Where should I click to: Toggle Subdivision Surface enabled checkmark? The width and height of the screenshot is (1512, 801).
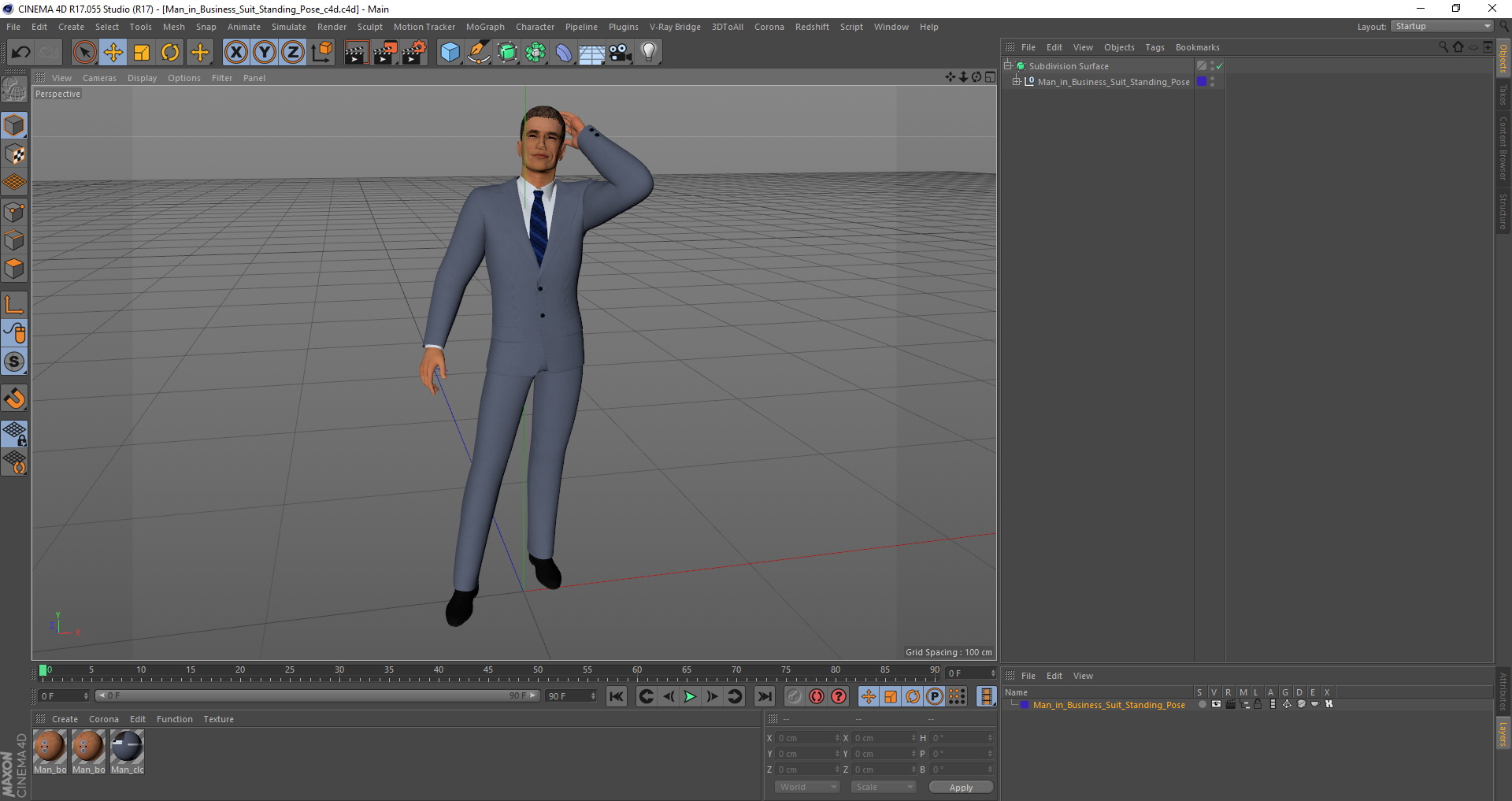1219,66
